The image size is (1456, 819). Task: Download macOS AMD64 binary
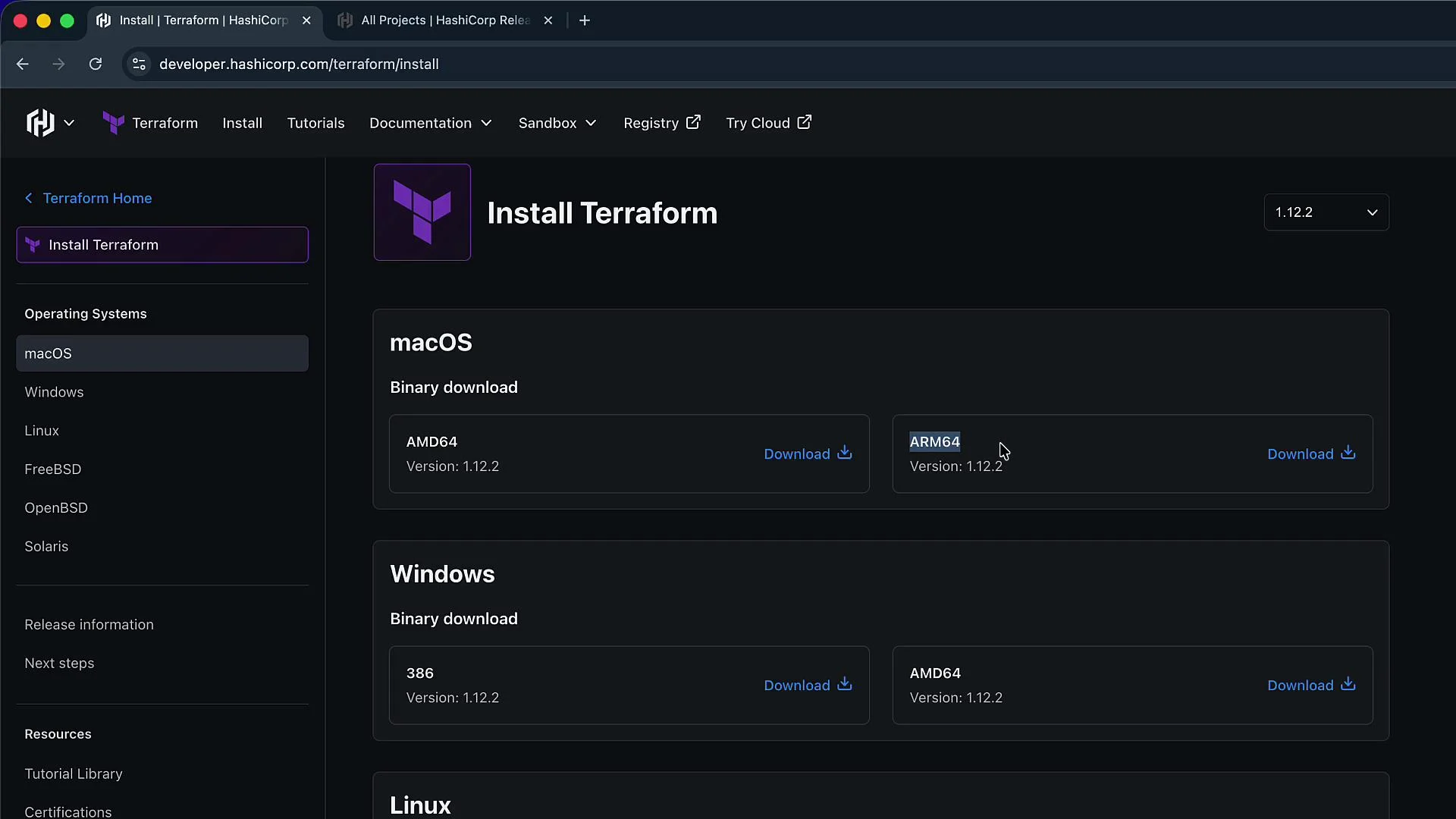click(x=808, y=453)
